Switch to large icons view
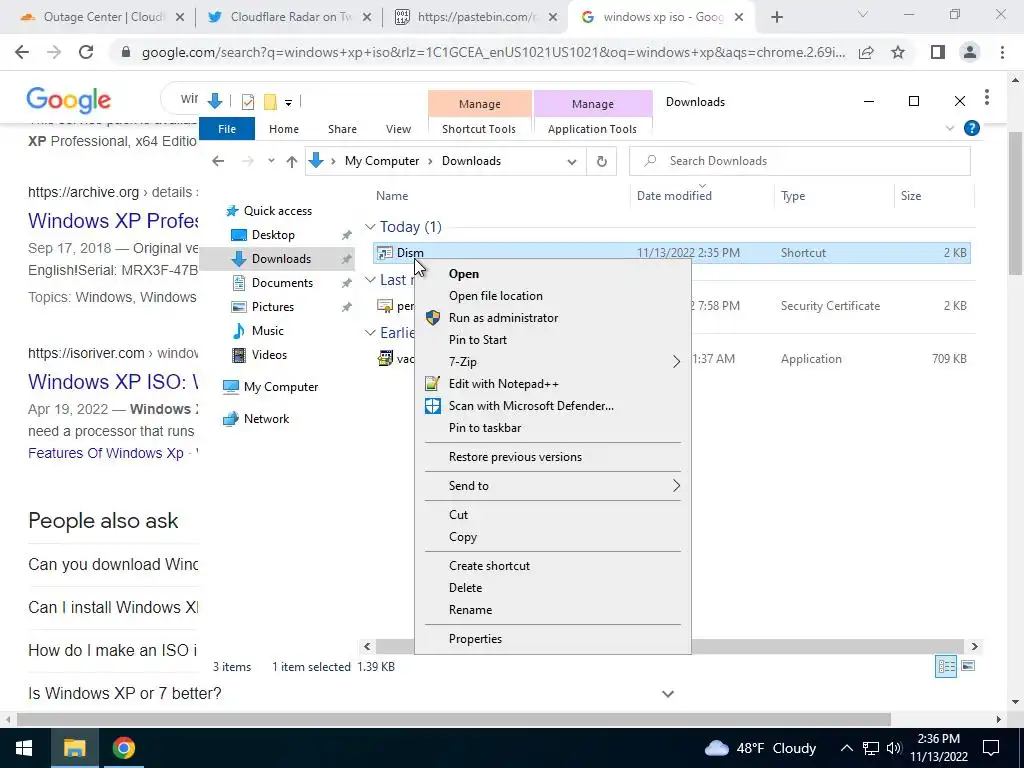 pyautogui.click(x=968, y=666)
